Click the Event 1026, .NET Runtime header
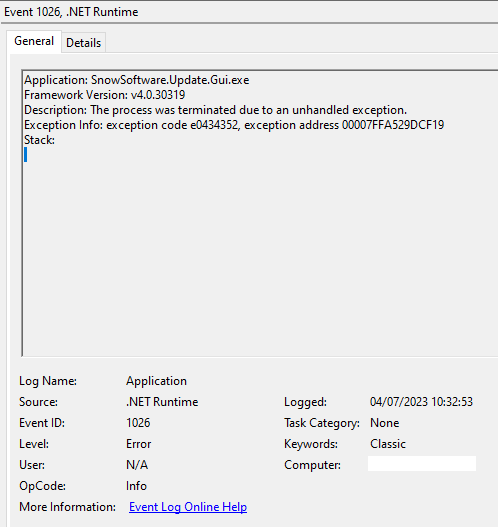 (71, 12)
